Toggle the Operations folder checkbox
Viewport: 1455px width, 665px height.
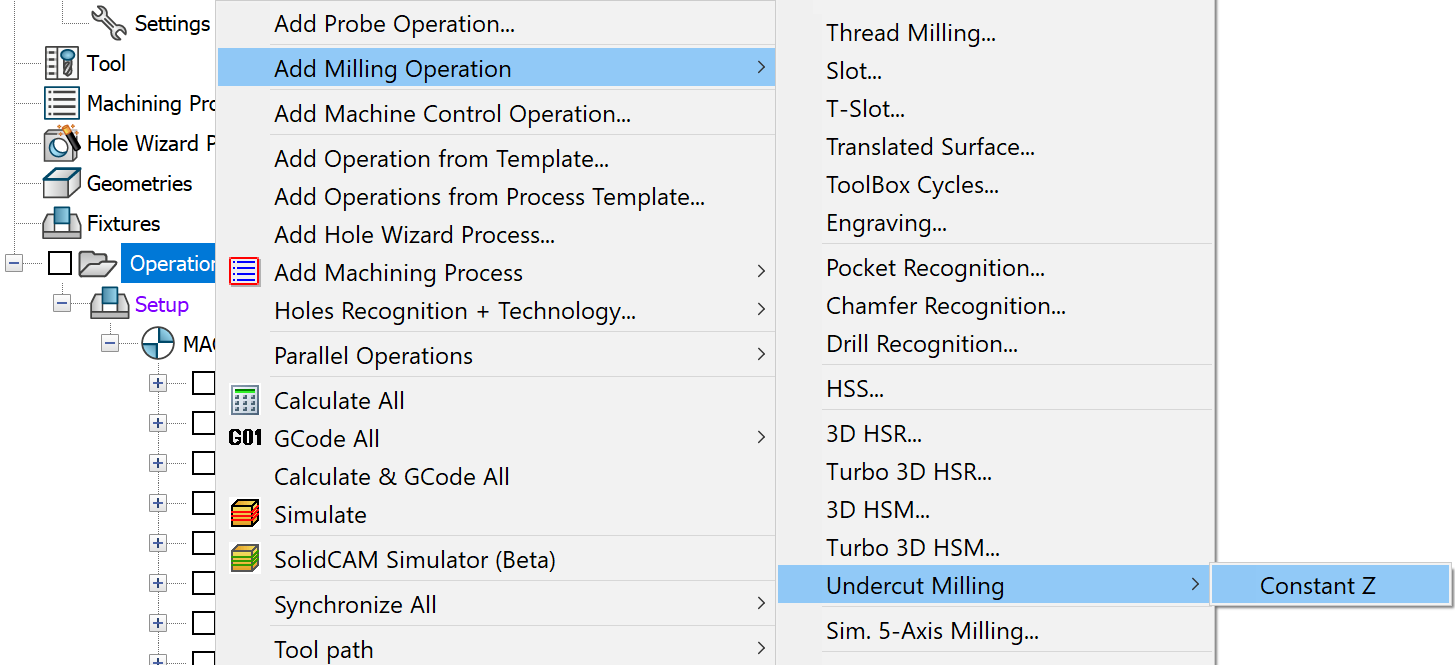click(x=60, y=263)
